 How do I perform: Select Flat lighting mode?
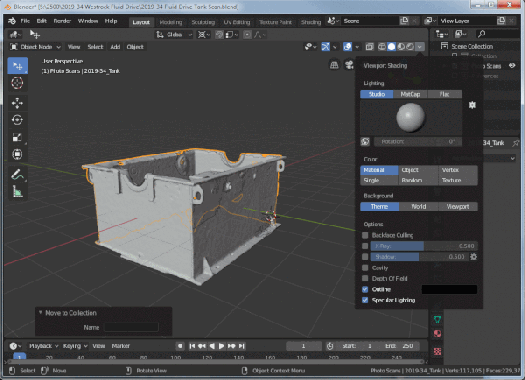(445, 94)
